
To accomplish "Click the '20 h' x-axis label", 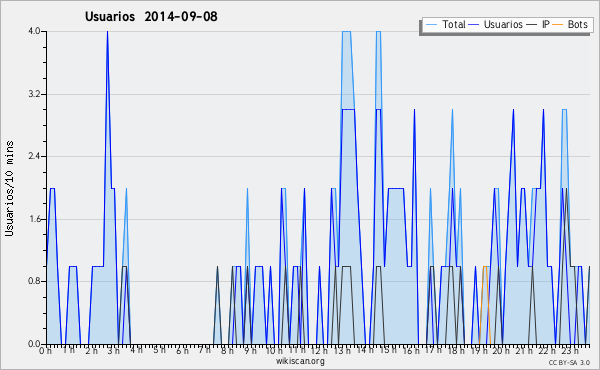I will click(501, 351).
